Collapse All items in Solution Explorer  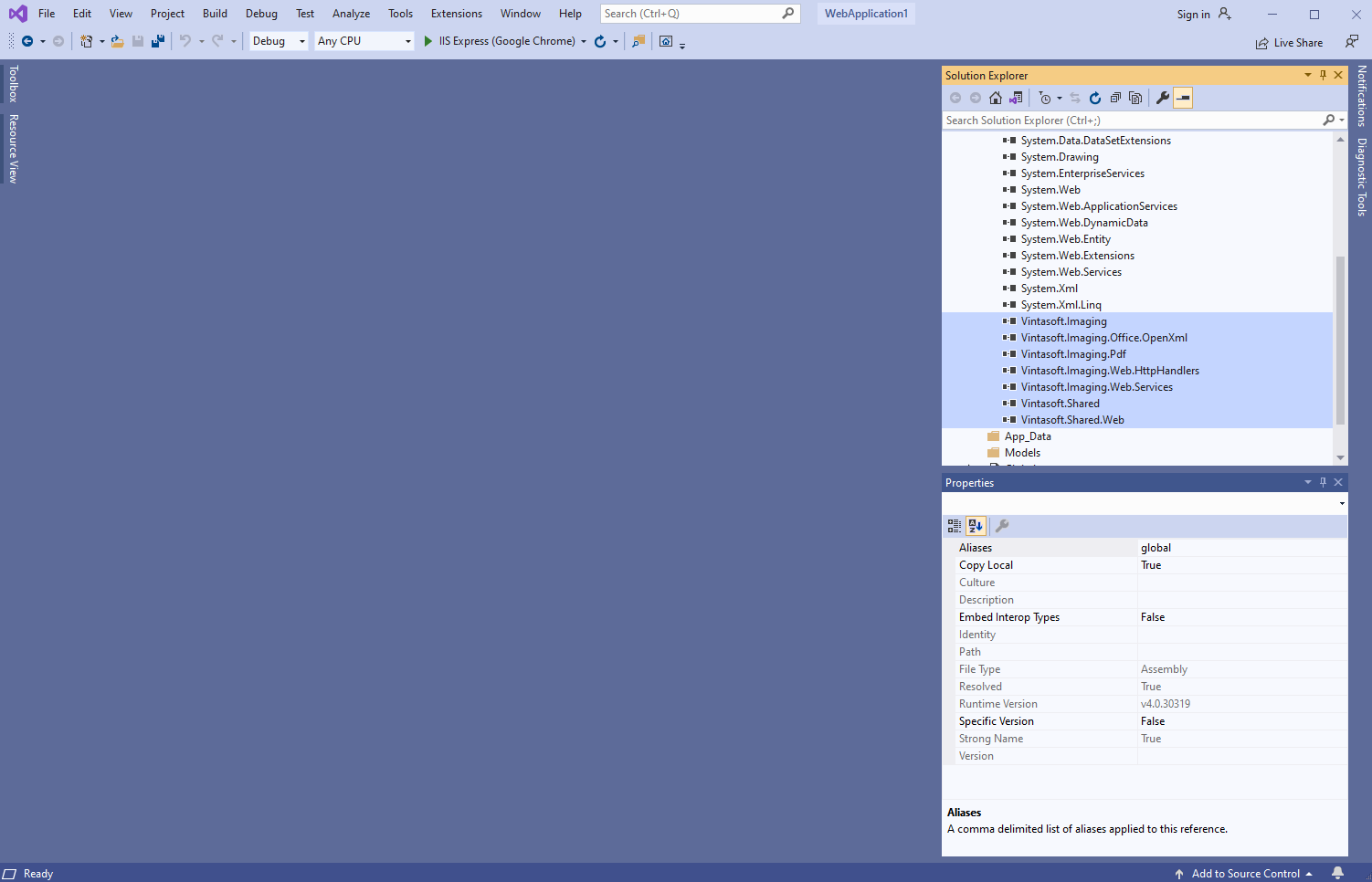[1115, 98]
